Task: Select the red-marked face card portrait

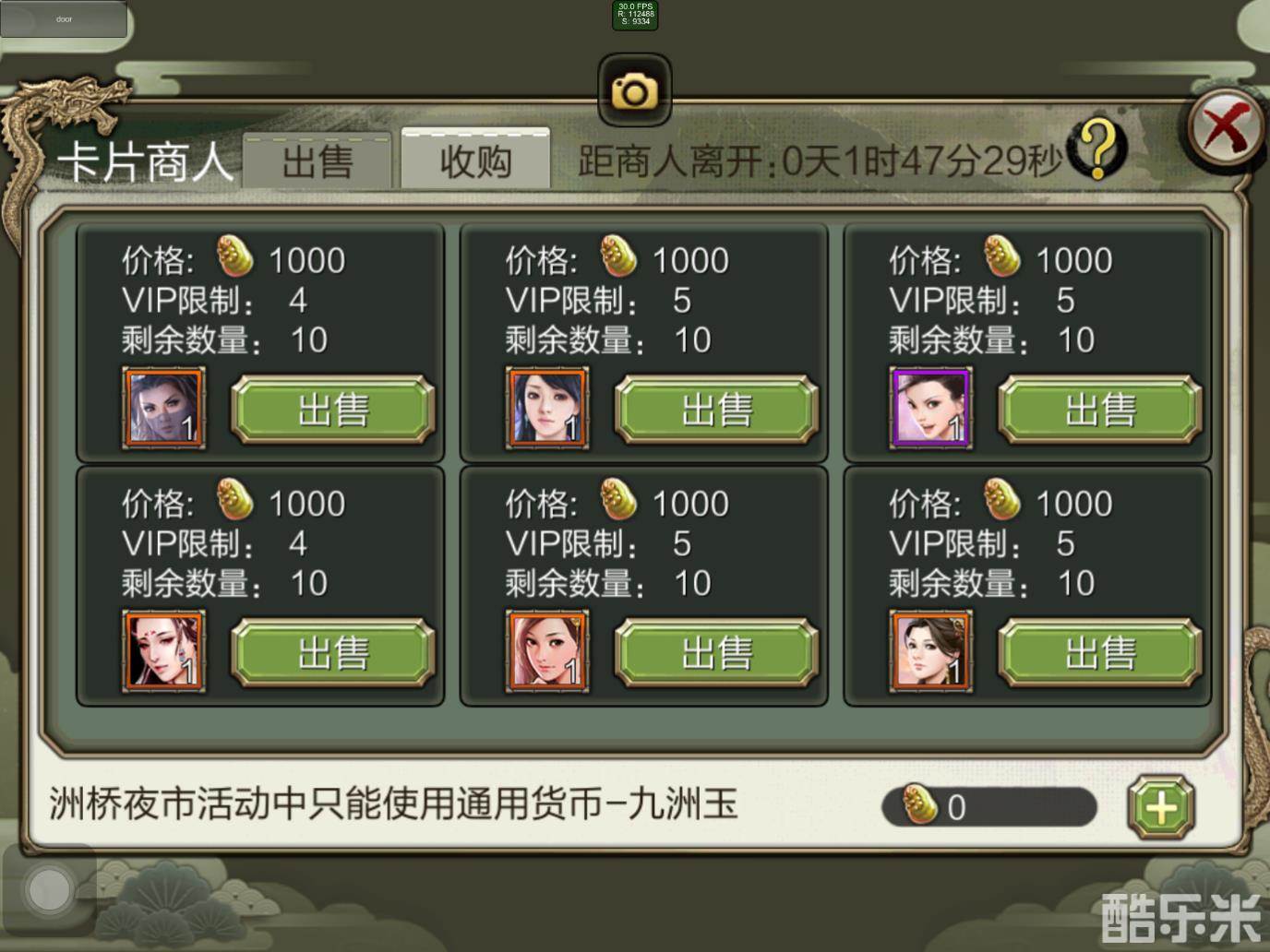Action: [x=164, y=650]
